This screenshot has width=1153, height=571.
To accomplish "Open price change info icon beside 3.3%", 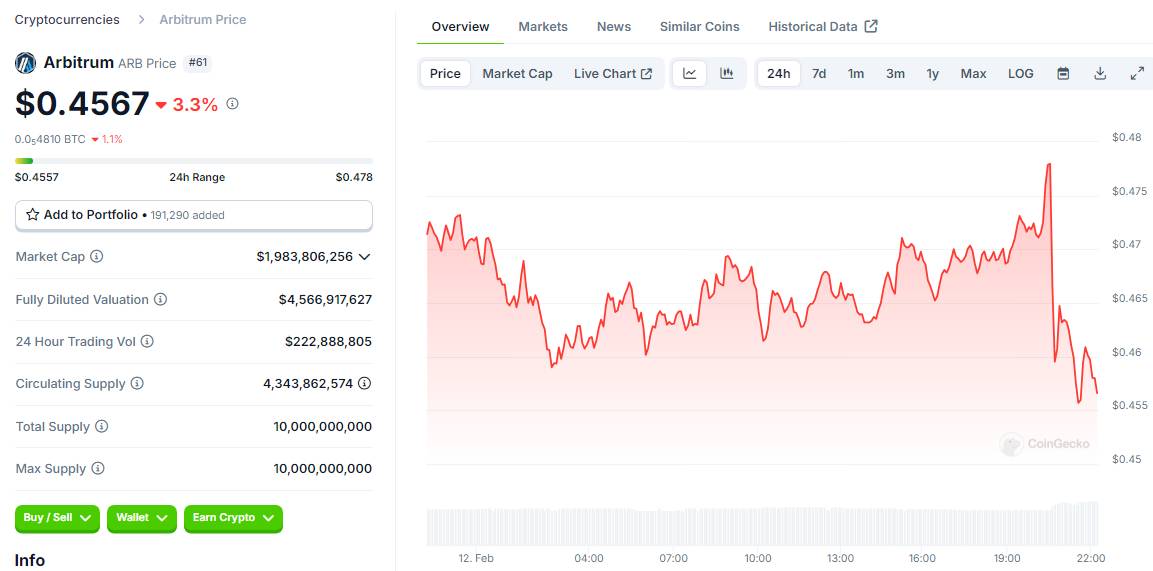I will click(x=232, y=104).
